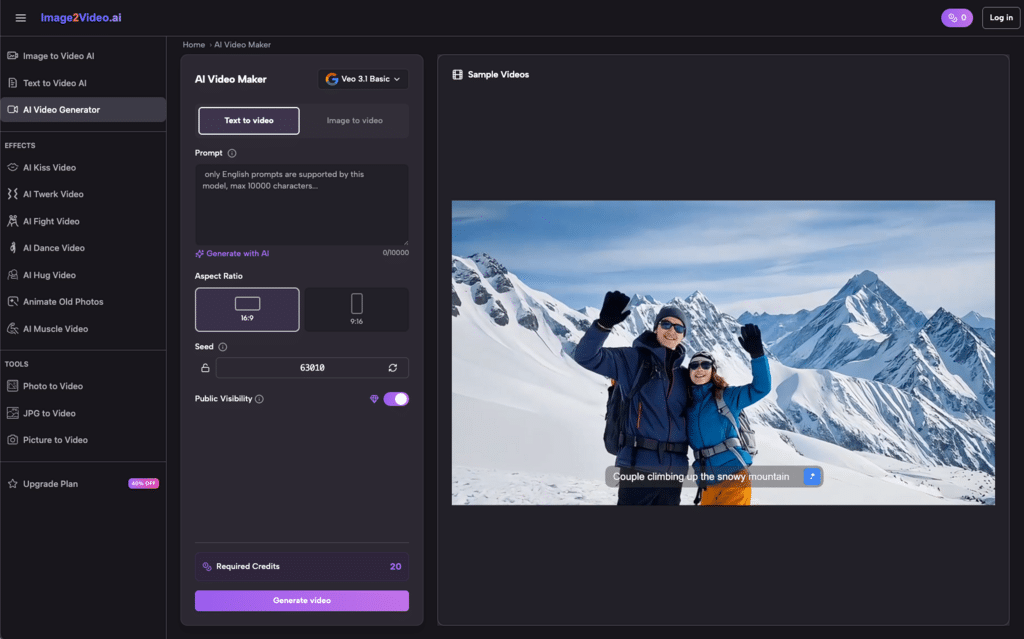
Task: Switch to the Image to video tab
Action: pos(356,120)
